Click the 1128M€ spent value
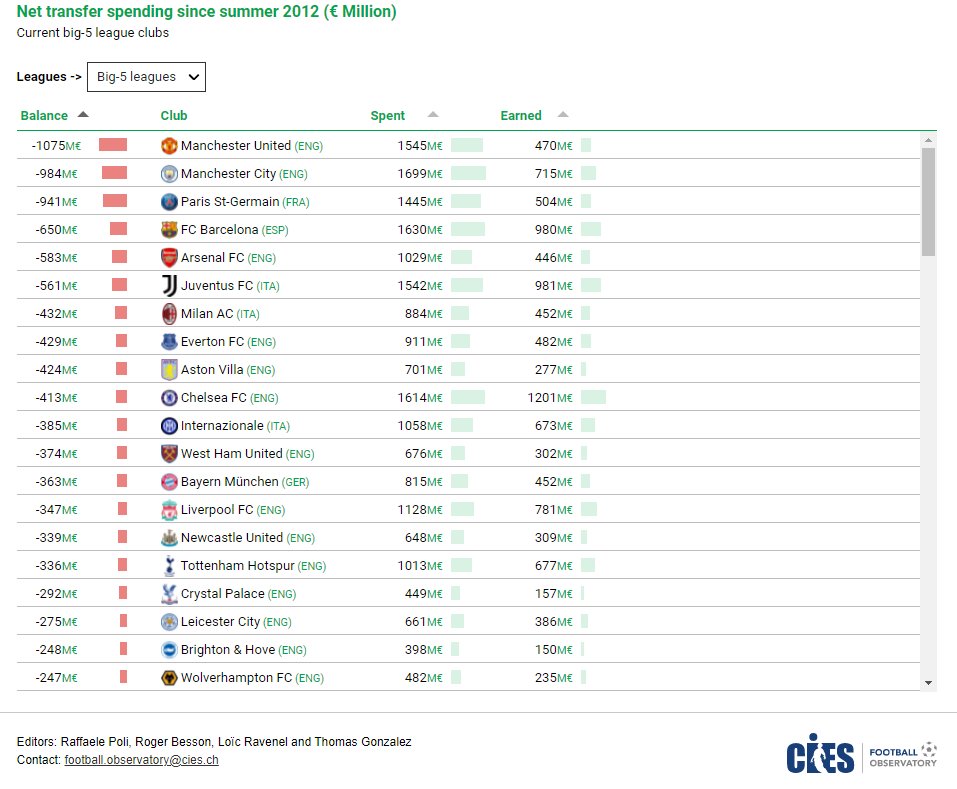Viewport: 957px width, 789px height. [420, 510]
